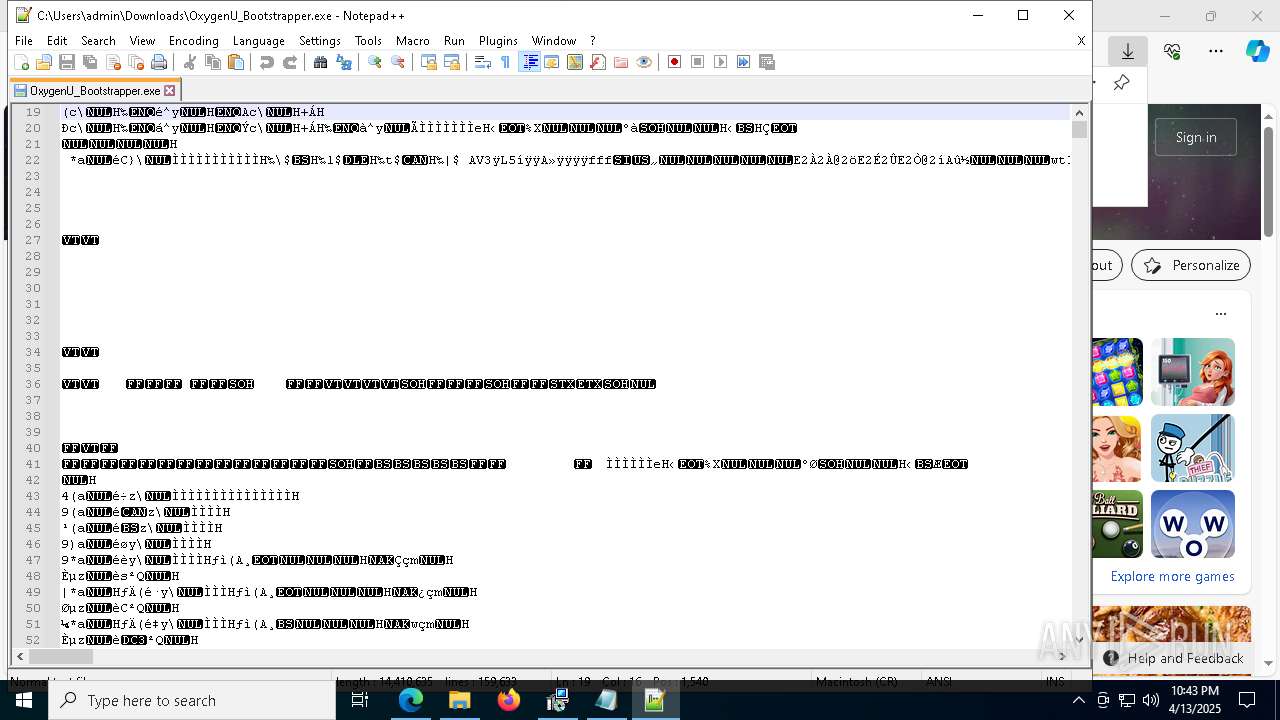The image size is (1280, 720).
Task: Click the Undo arrow icon
Action: click(267, 62)
